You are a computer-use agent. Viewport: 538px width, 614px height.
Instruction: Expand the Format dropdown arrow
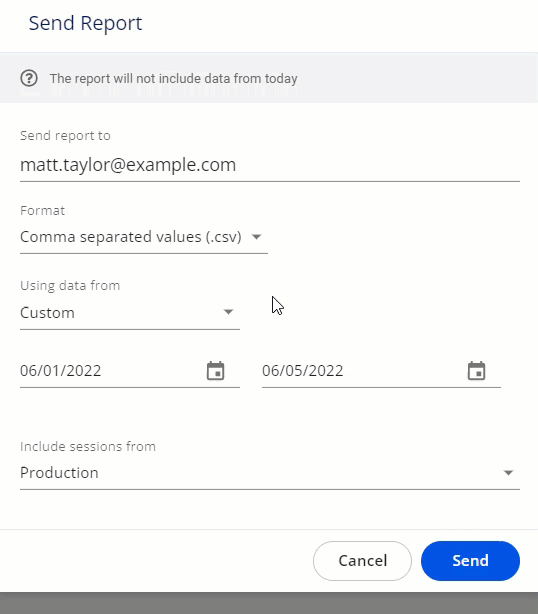(256, 237)
